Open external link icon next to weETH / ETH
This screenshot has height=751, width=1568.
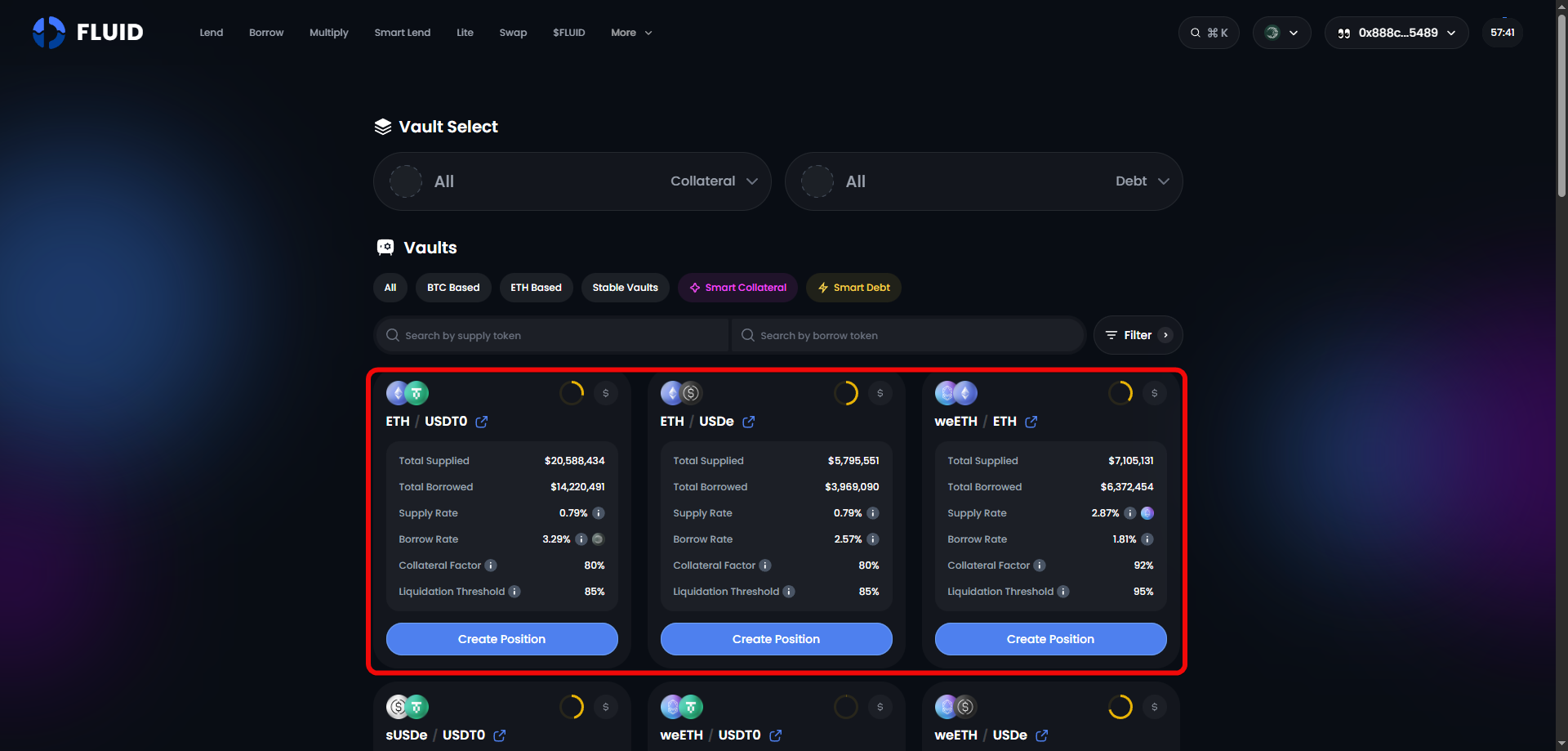pyautogui.click(x=1031, y=422)
